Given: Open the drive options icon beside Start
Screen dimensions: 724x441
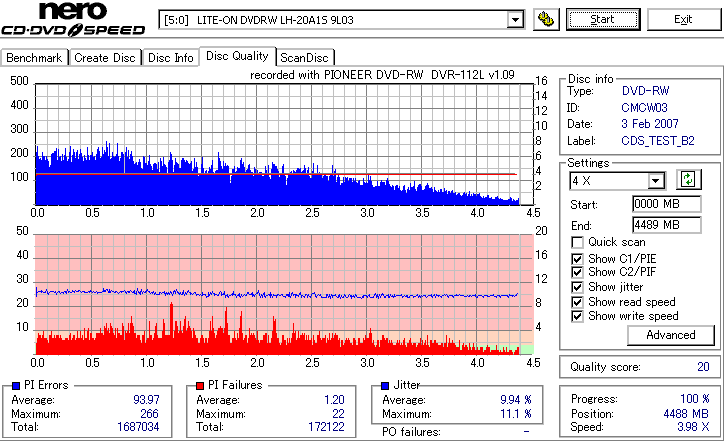Looking at the screenshot, I should (546, 19).
